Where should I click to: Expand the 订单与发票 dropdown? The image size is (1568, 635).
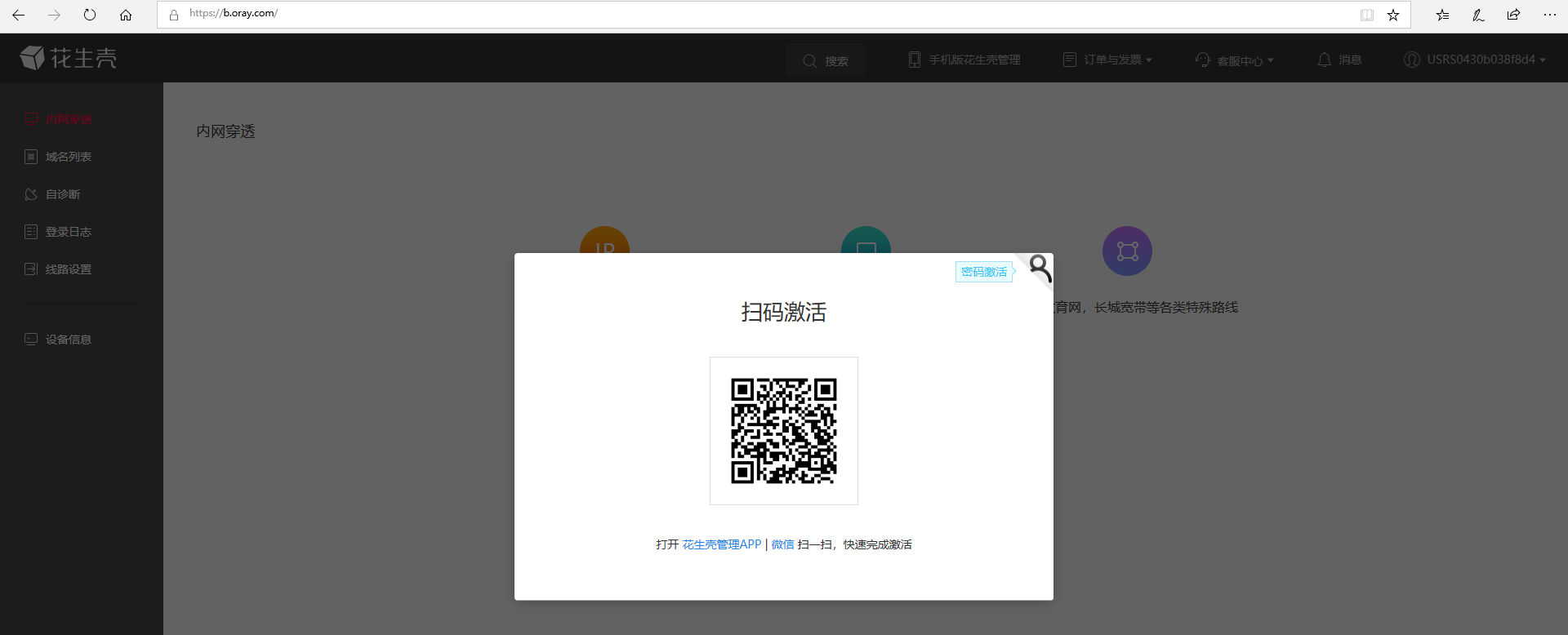coord(1107,60)
